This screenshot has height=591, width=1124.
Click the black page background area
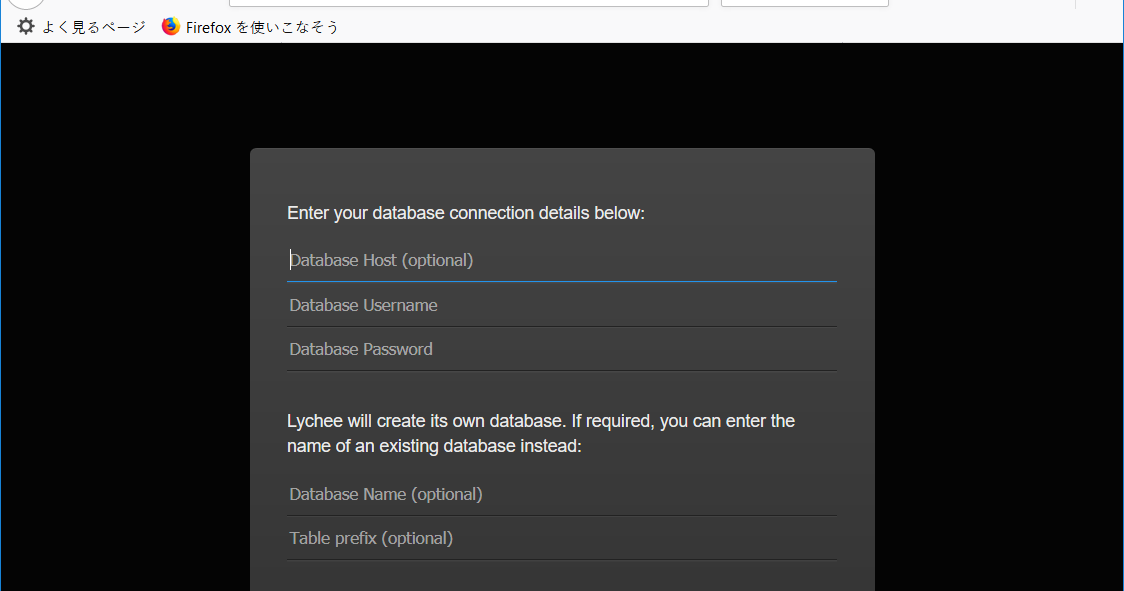(x=120, y=300)
